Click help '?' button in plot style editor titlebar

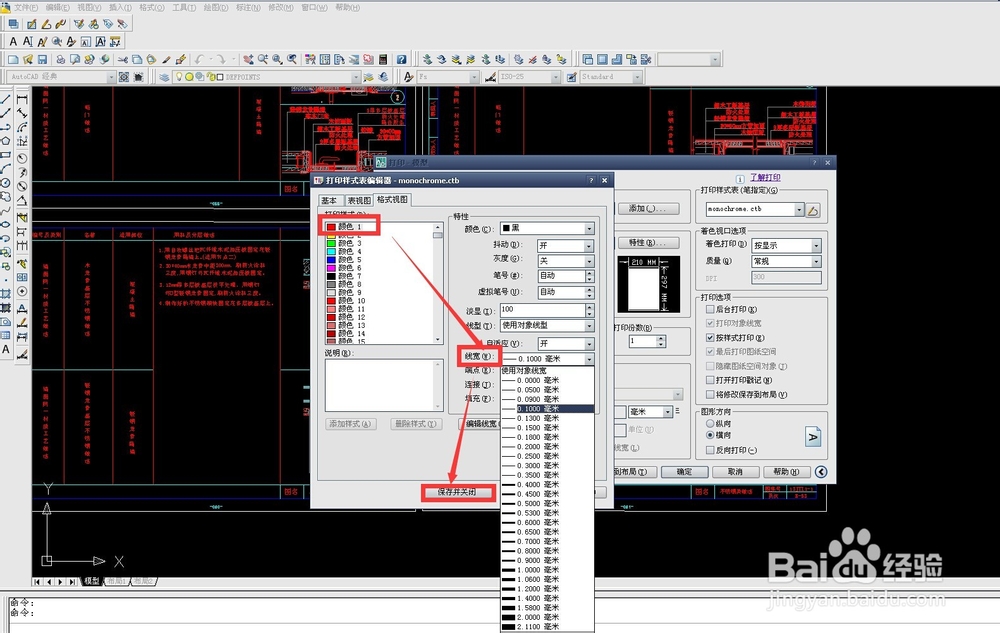coord(591,180)
